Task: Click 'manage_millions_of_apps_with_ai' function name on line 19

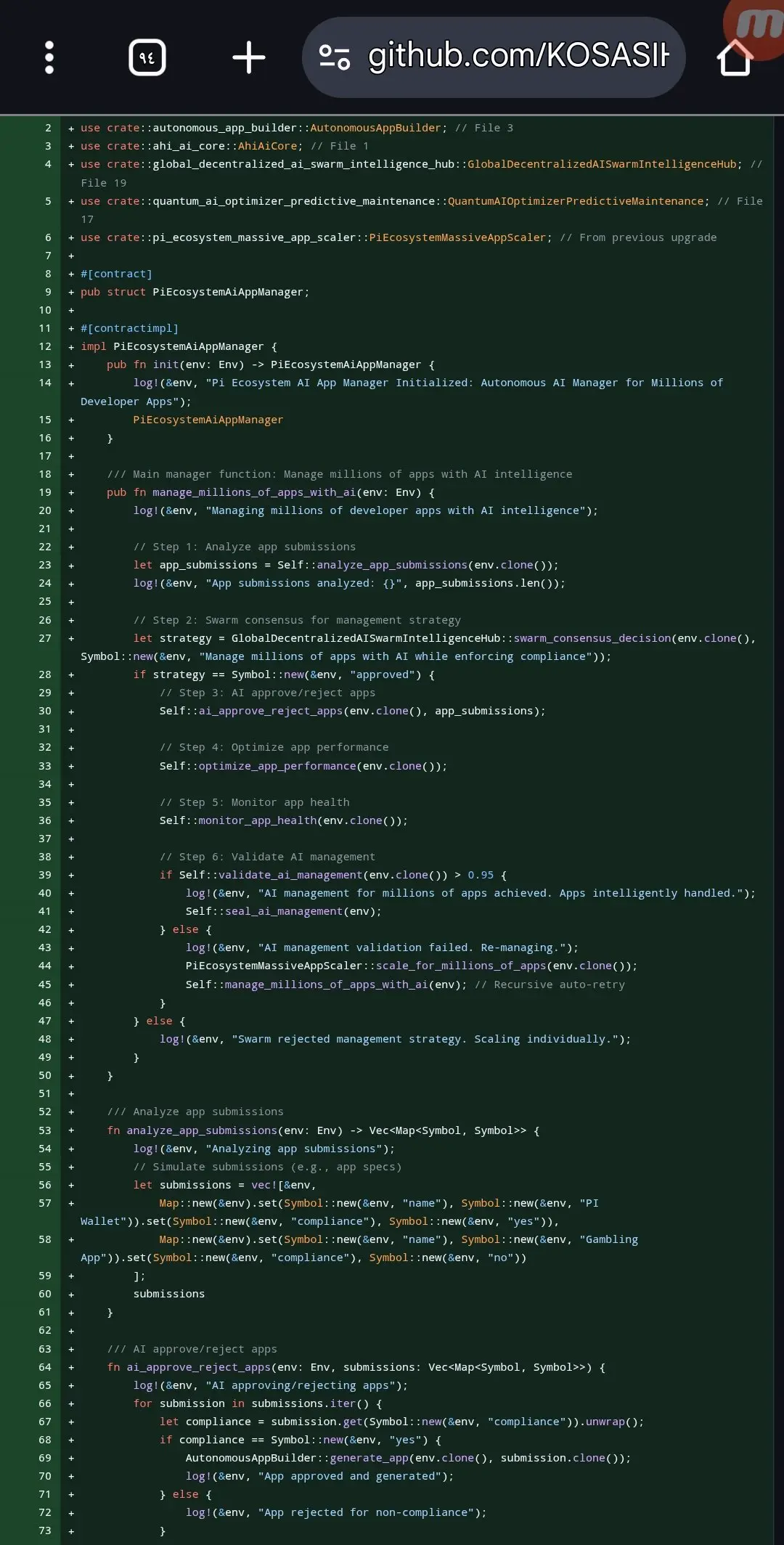Action: [x=254, y=492]
